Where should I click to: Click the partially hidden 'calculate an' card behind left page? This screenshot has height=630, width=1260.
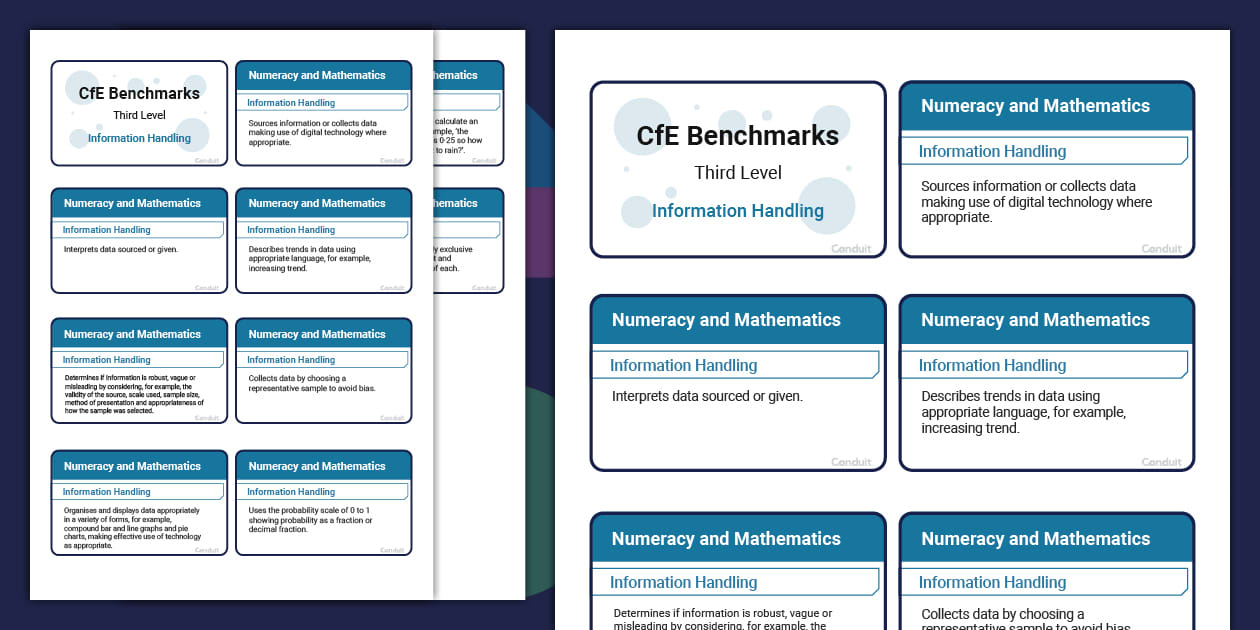click(468, 113)
